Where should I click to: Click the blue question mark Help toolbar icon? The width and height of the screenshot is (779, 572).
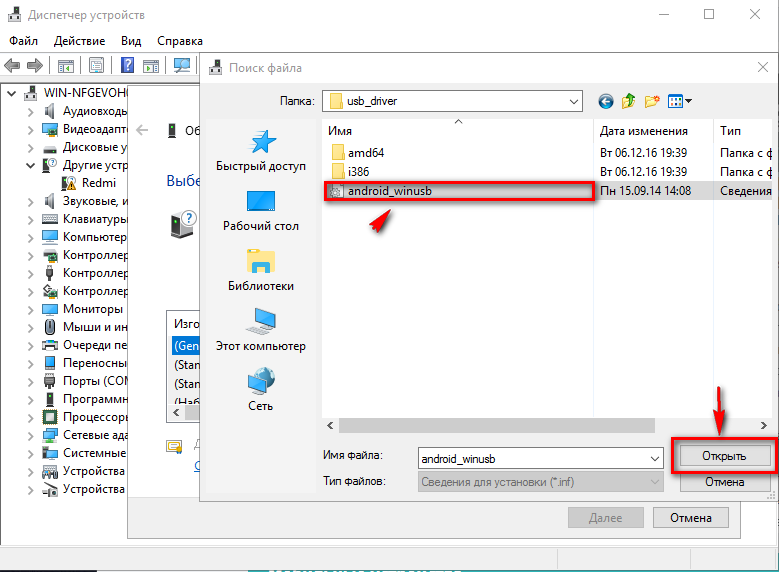(x=128, y=65)
